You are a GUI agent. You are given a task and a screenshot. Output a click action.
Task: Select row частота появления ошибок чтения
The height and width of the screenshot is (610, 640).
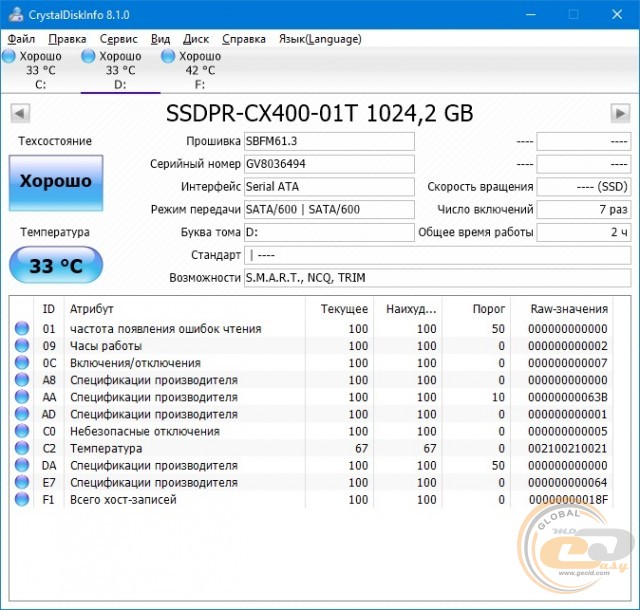point(311,328)
